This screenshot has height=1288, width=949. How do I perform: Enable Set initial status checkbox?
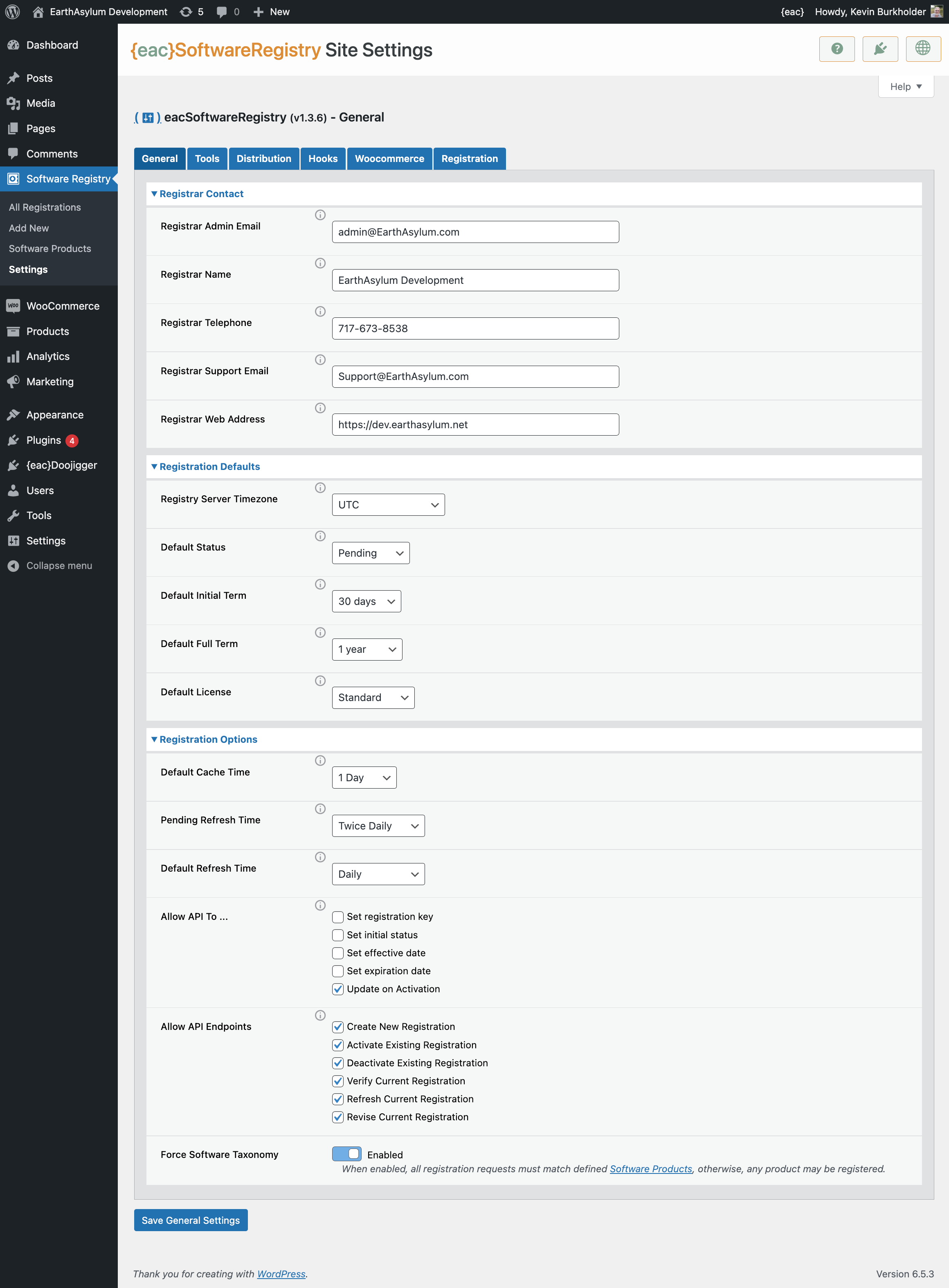338,935
